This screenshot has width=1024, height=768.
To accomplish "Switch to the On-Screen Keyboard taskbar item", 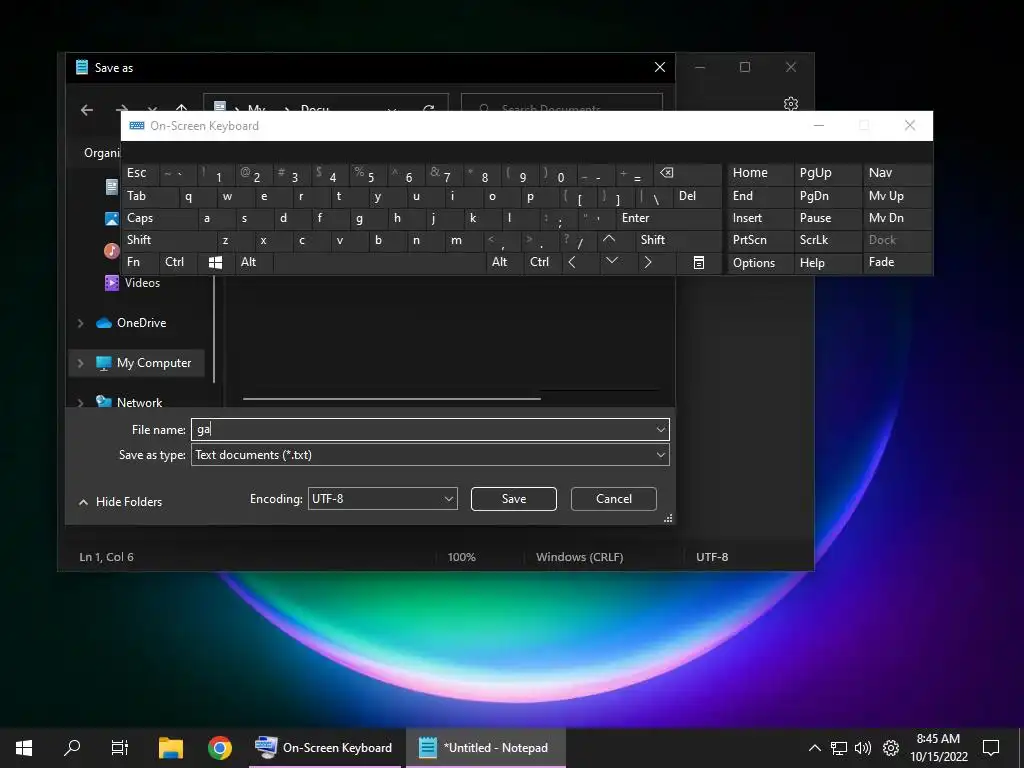I will pos(325,748).
